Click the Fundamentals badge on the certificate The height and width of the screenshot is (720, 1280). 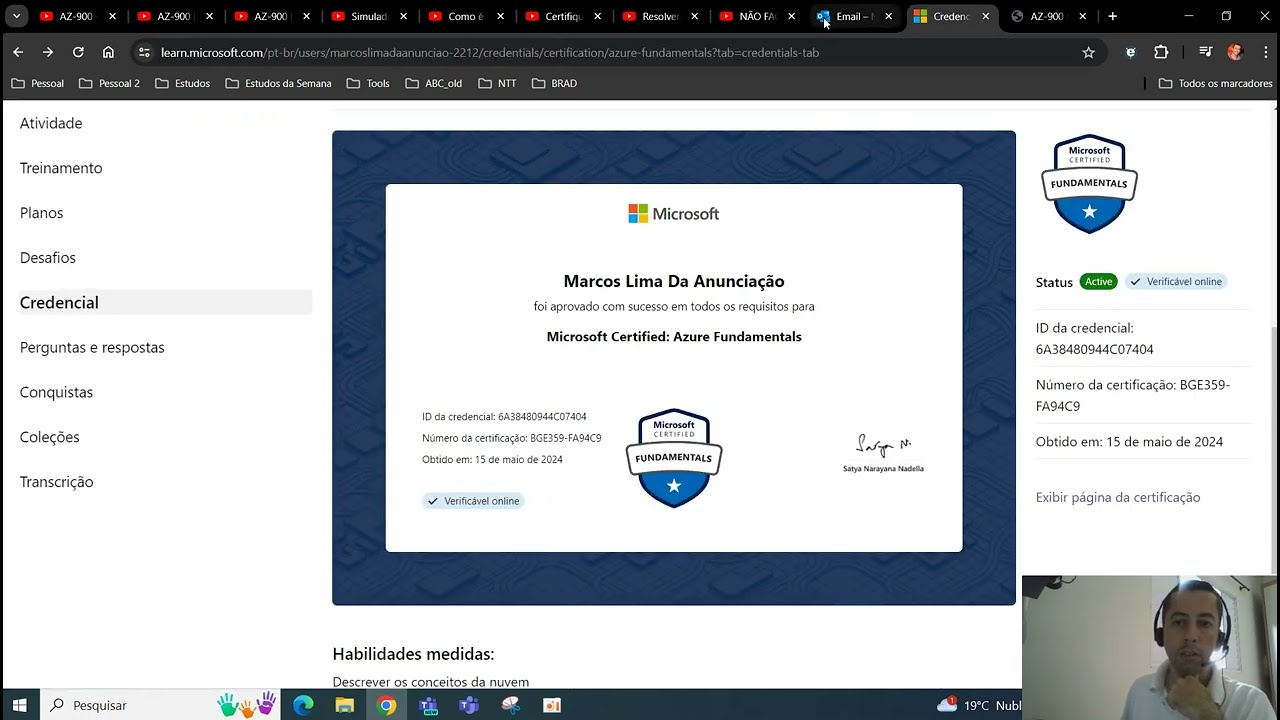[674, 458]
